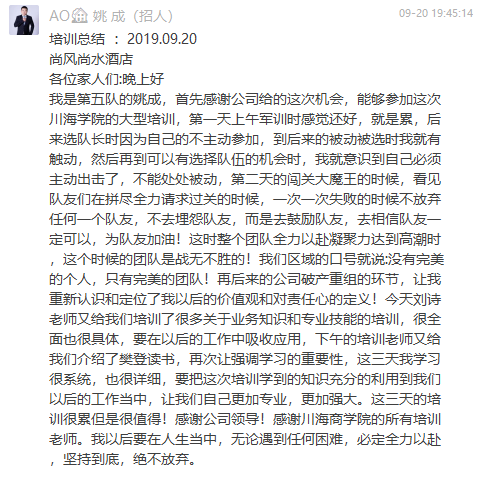Click the timestamp 09-20 19:45:14
The image size is (500, 488).
point(436,13)
